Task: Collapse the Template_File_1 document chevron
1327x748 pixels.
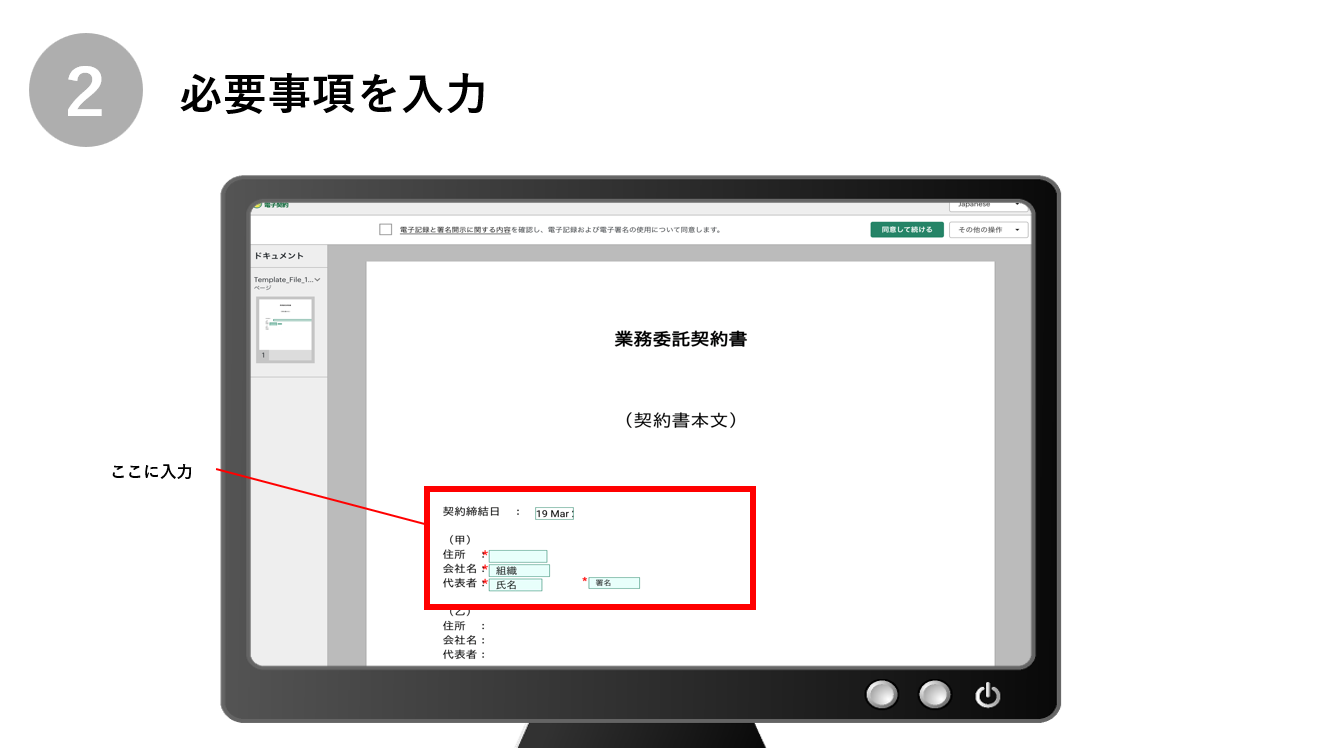Action: coord(317,280)
